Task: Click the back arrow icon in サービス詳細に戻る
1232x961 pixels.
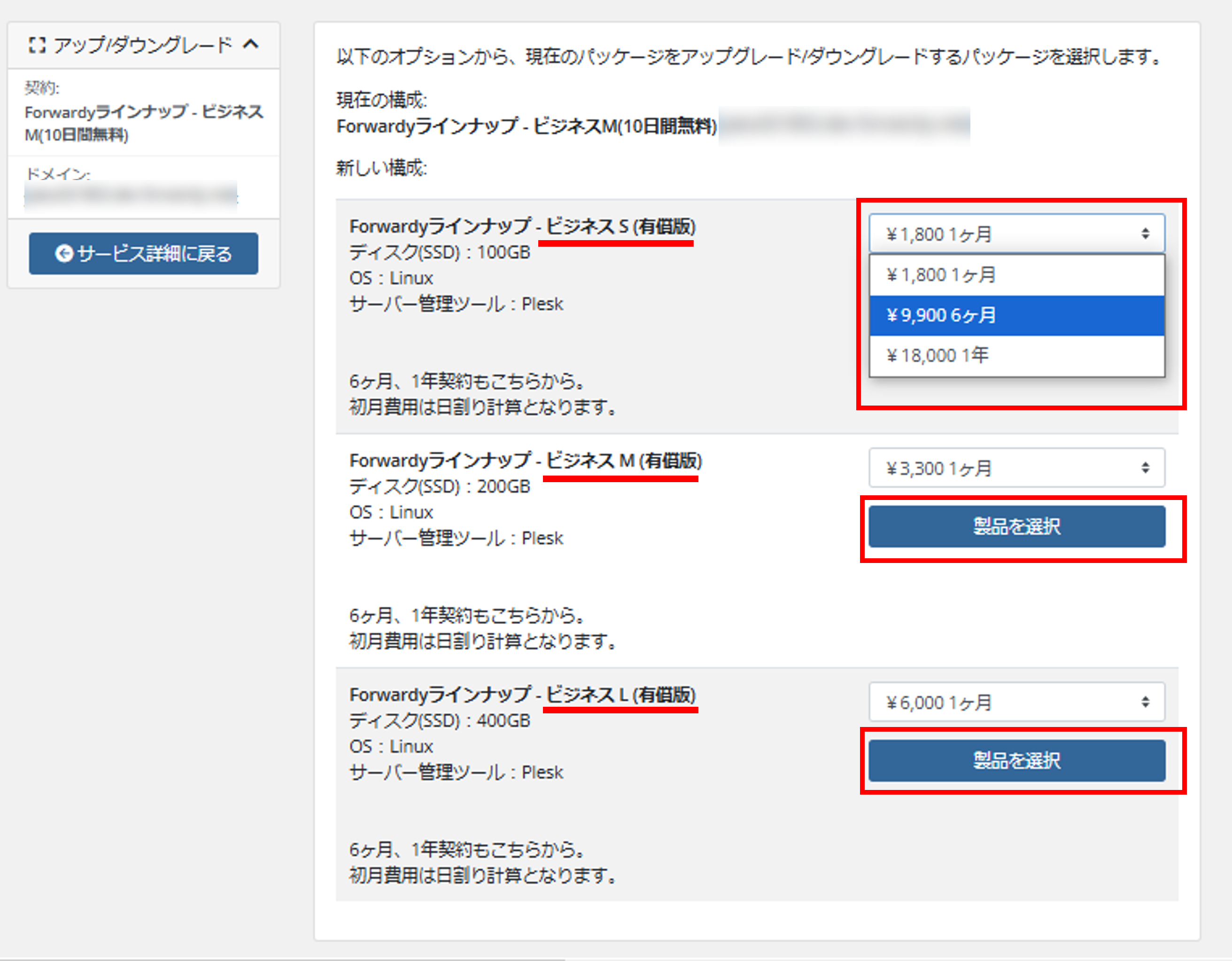Action: [64, 253]
